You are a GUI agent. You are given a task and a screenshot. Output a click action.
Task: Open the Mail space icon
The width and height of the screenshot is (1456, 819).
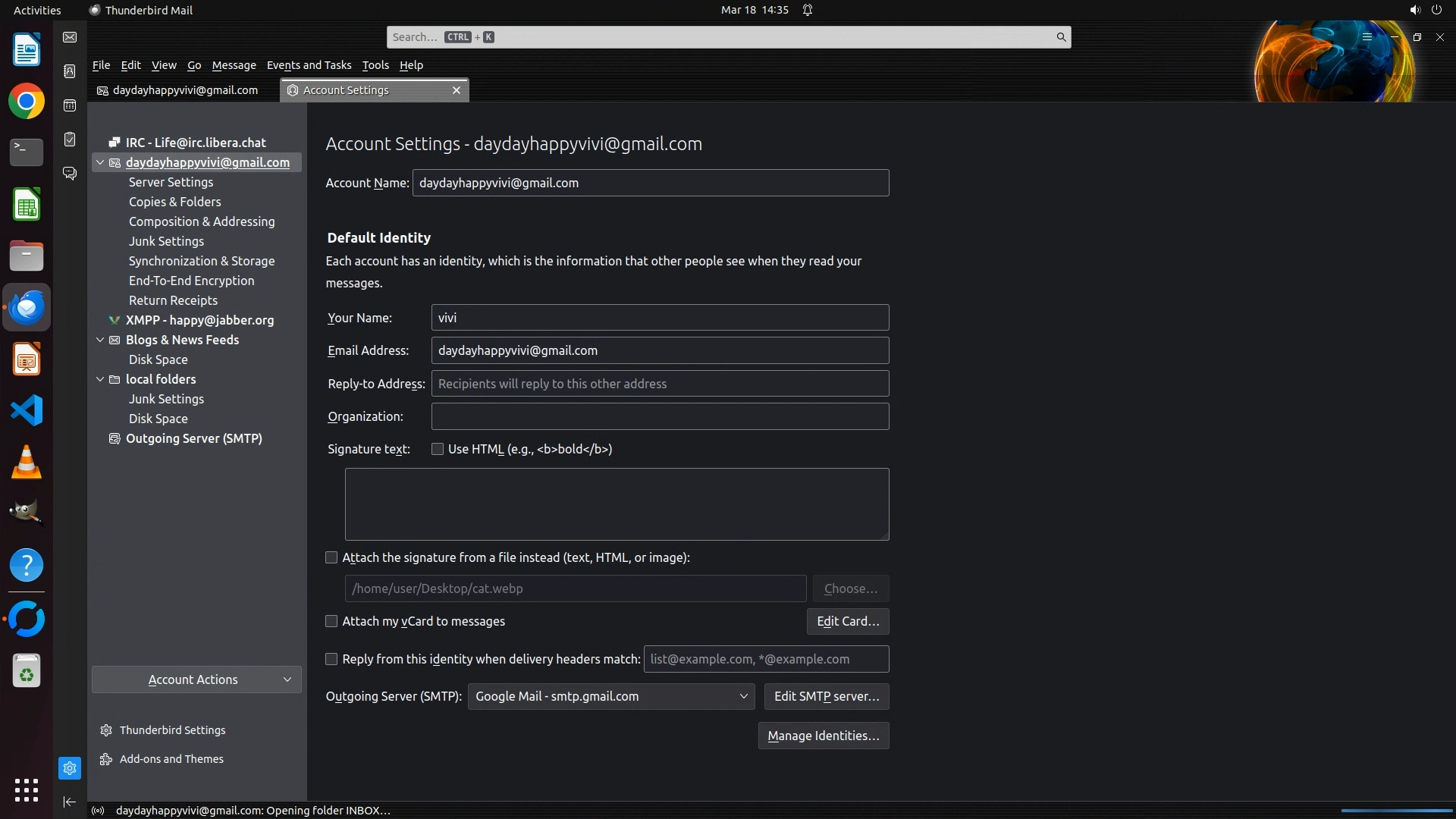70,37
